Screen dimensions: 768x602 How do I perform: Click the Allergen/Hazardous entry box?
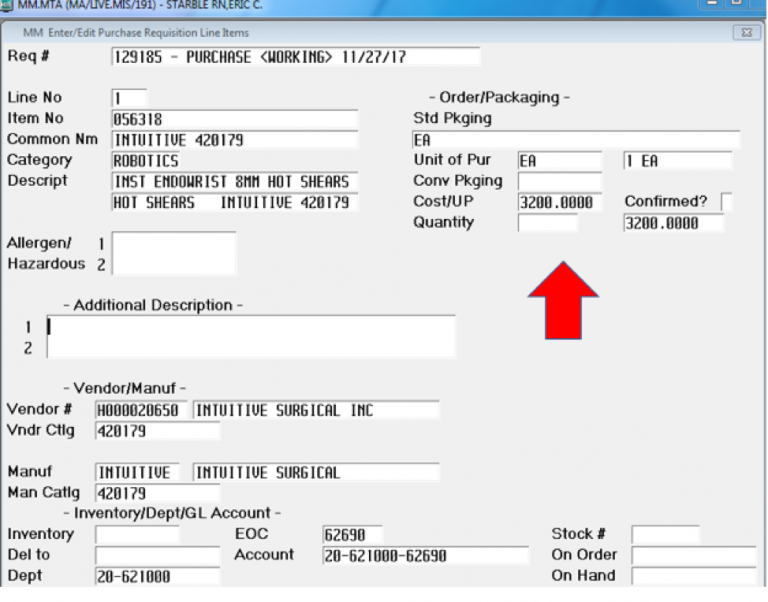[x=174, y=253]
